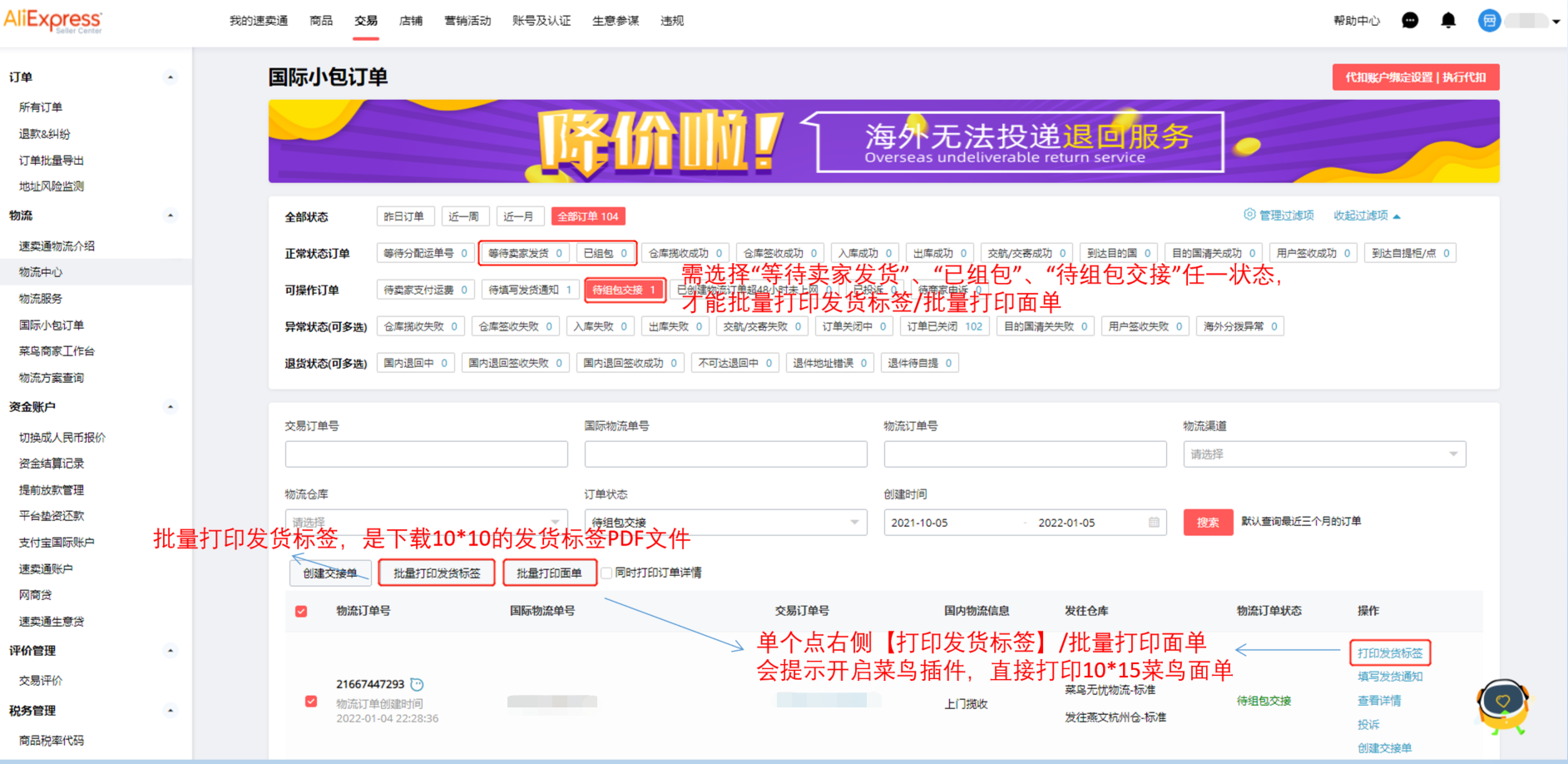The height and width of the screenshot is (764, 1568).
Task: Open 退款&纠纷 in sidebar
Action: pos(45,134)
